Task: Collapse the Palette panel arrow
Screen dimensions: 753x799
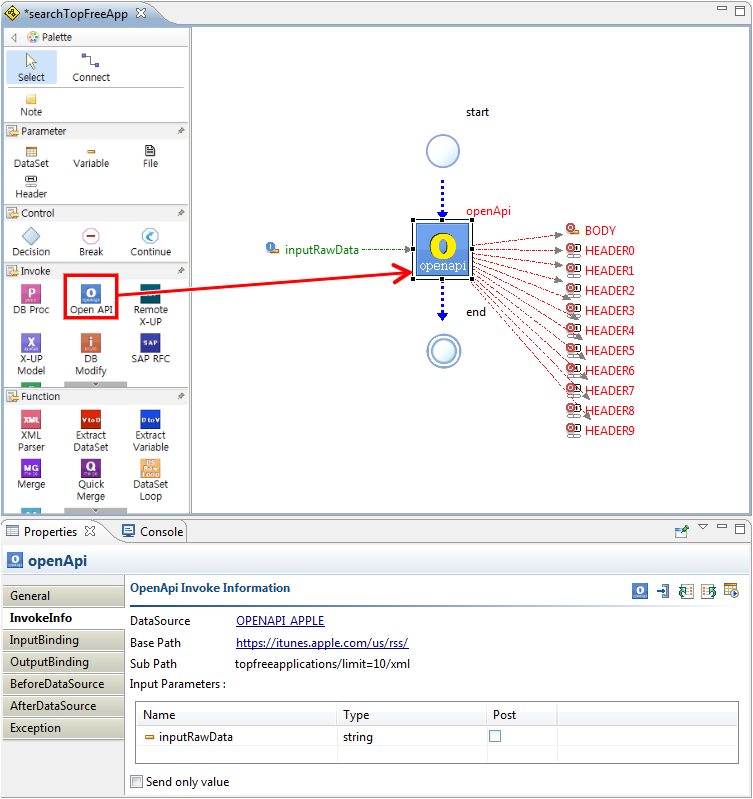Action: click(14, 37)
